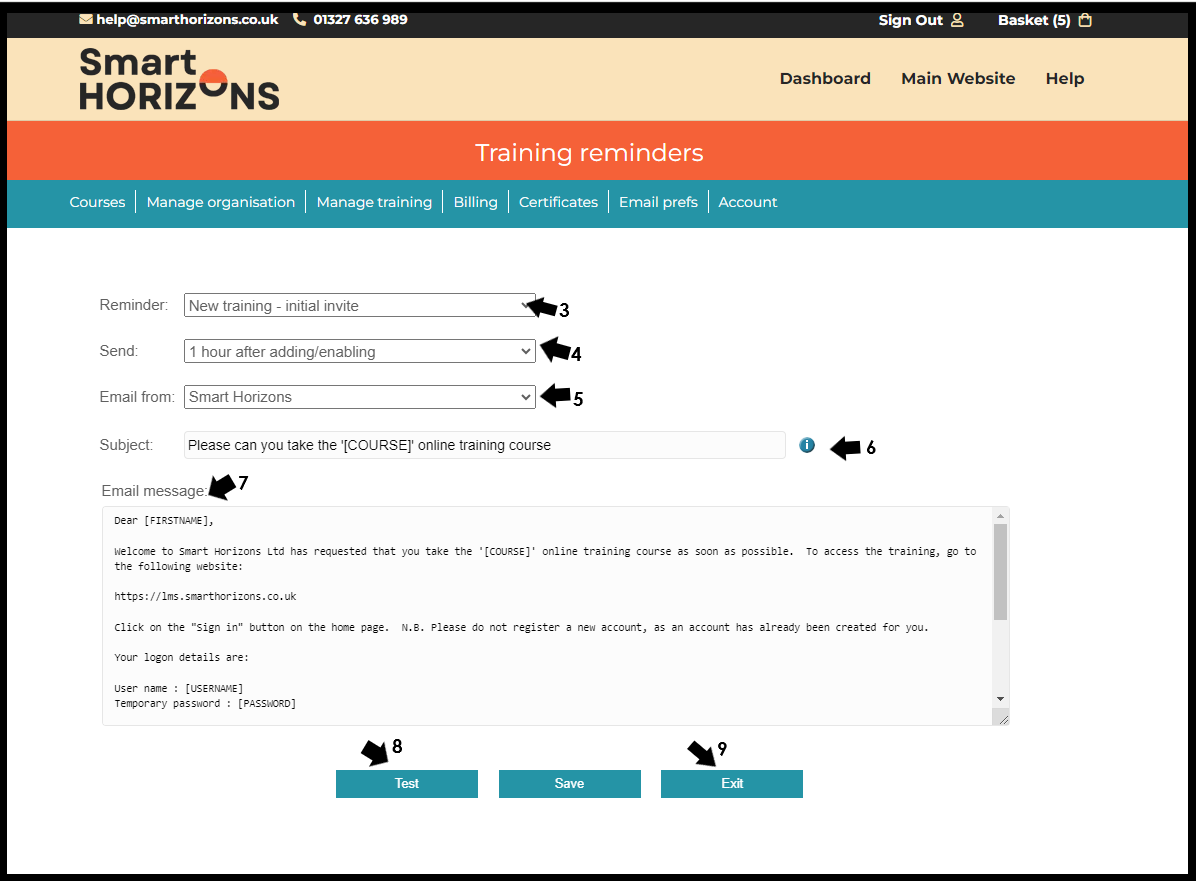Click the 'User name : [USERNAME]' line
1196x881 pixels.
[178, 688]
